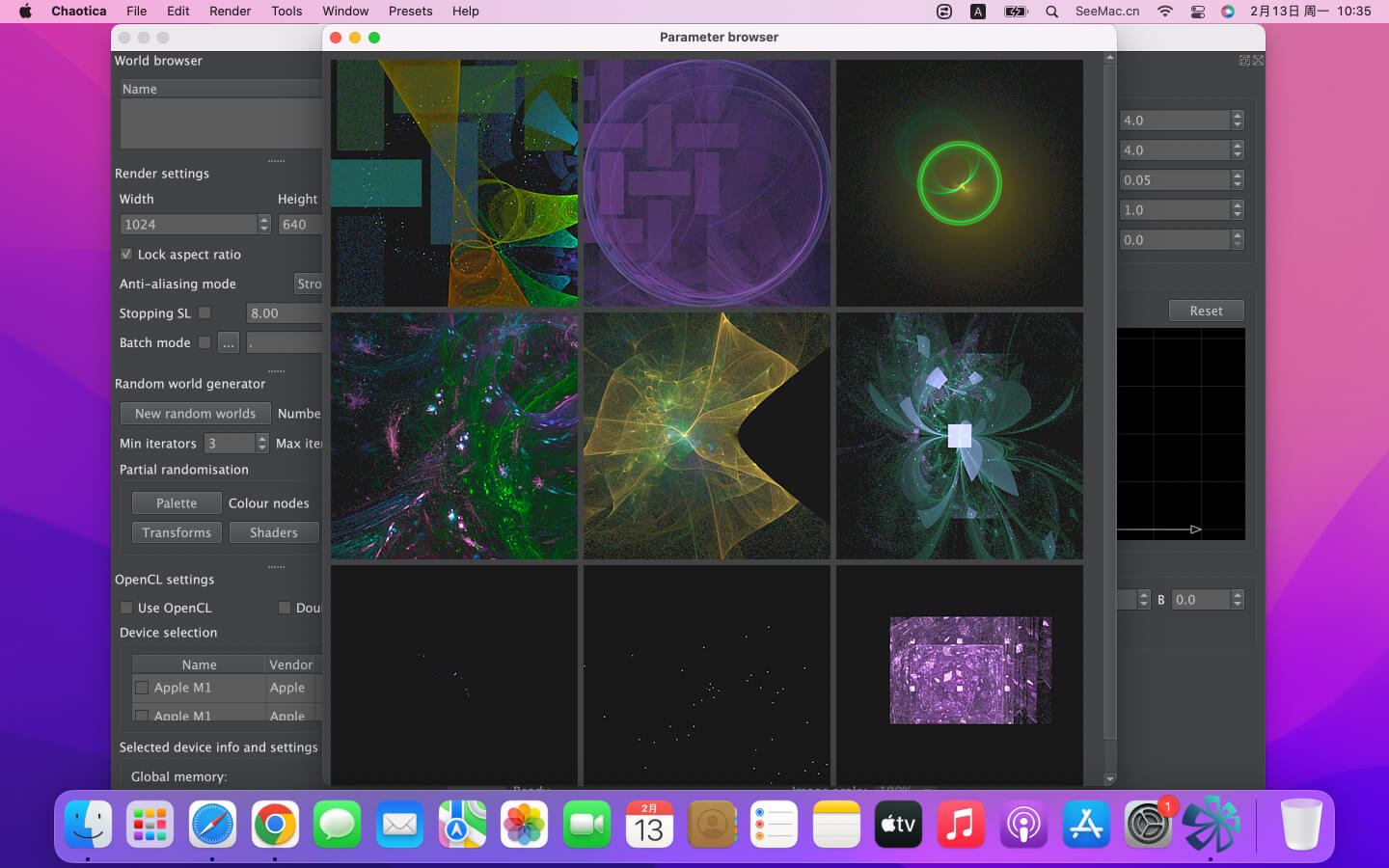The width and height of the screenshot is (1389, 868).
Task: Click the New random worlds button
Action: point(195,414)
